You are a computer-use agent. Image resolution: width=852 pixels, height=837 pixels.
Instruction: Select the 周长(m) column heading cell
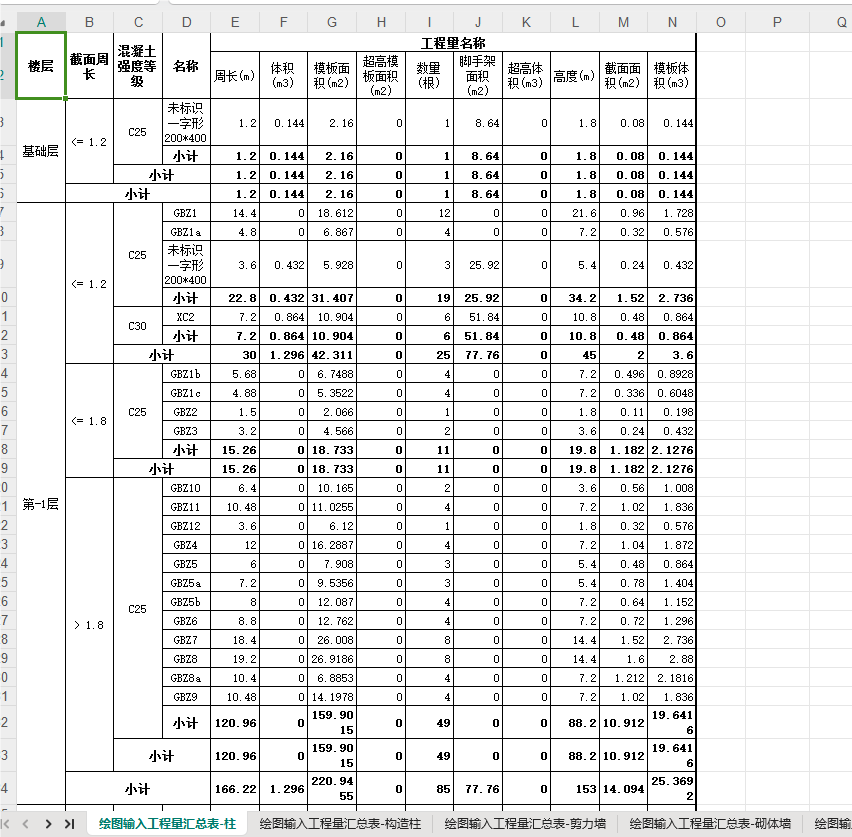[235, 76]
